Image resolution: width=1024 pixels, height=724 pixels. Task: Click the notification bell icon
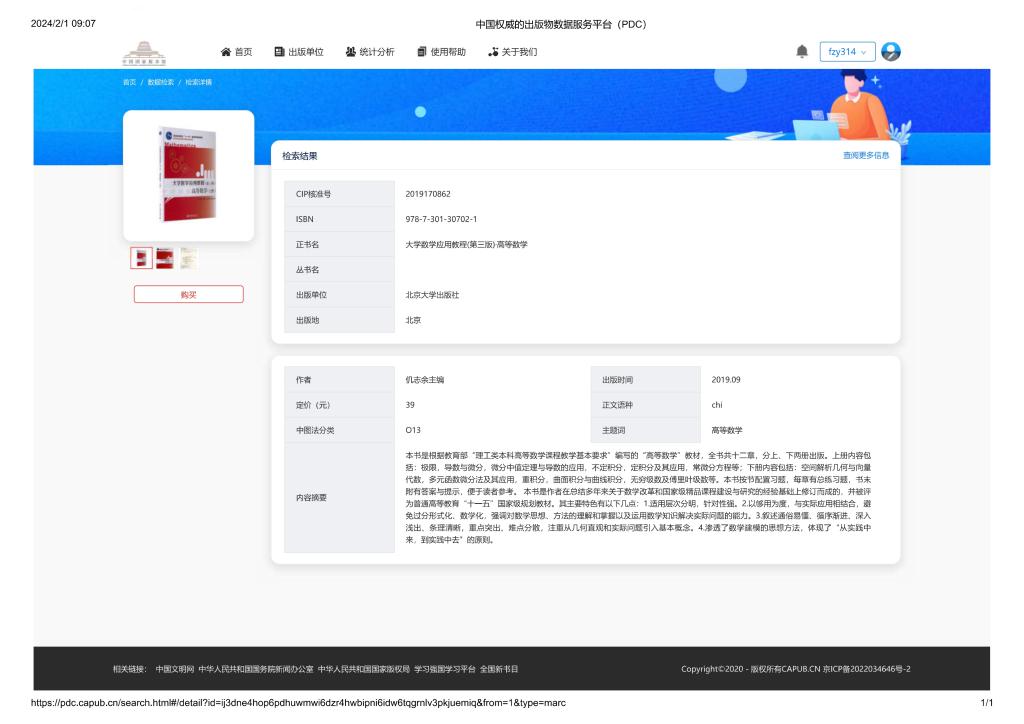[802, 52]
